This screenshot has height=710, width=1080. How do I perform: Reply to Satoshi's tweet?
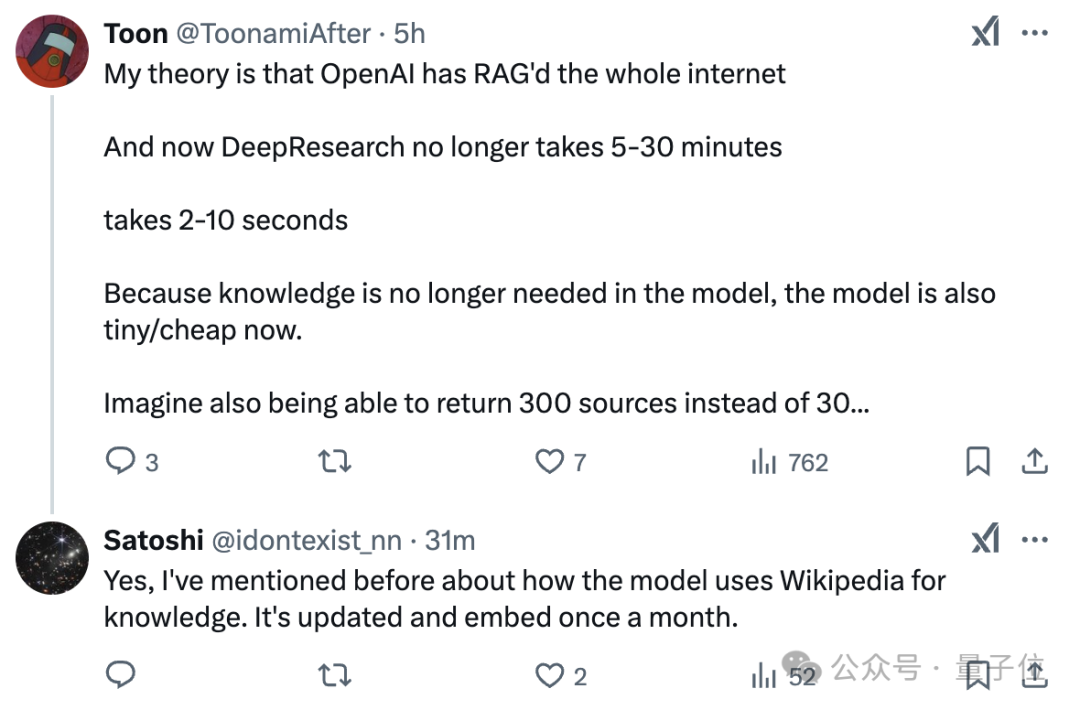121,676
